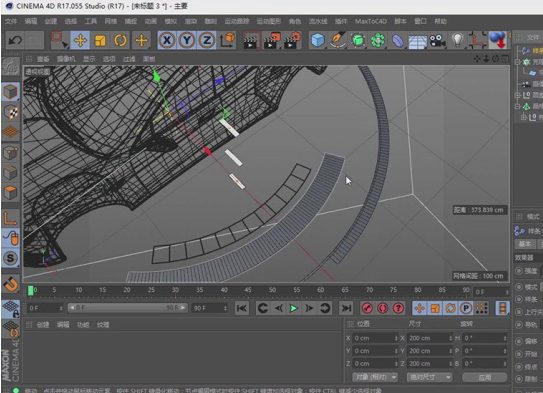Switch to Polygons mode orange cube

click(10, 193)
